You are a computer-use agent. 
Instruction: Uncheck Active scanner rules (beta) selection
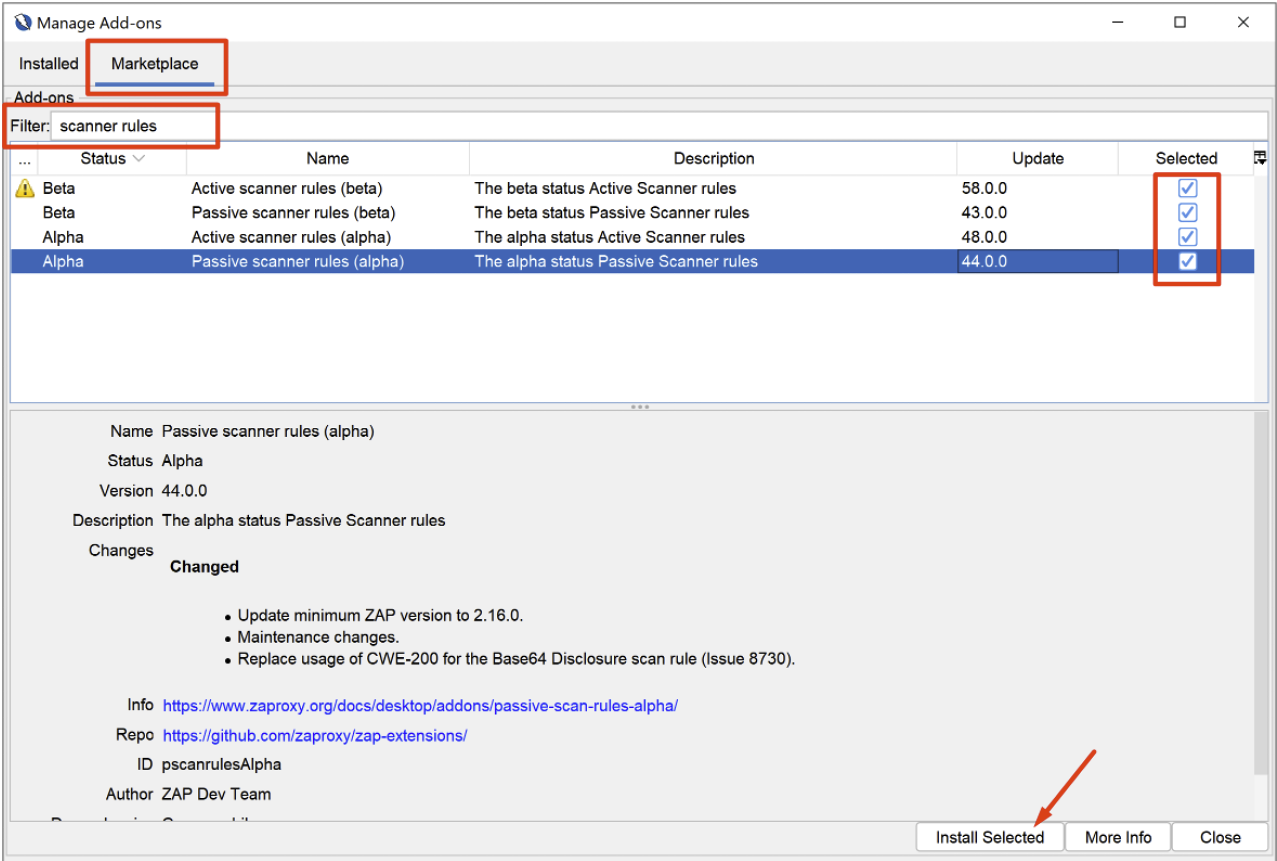tap(1187, 187)
